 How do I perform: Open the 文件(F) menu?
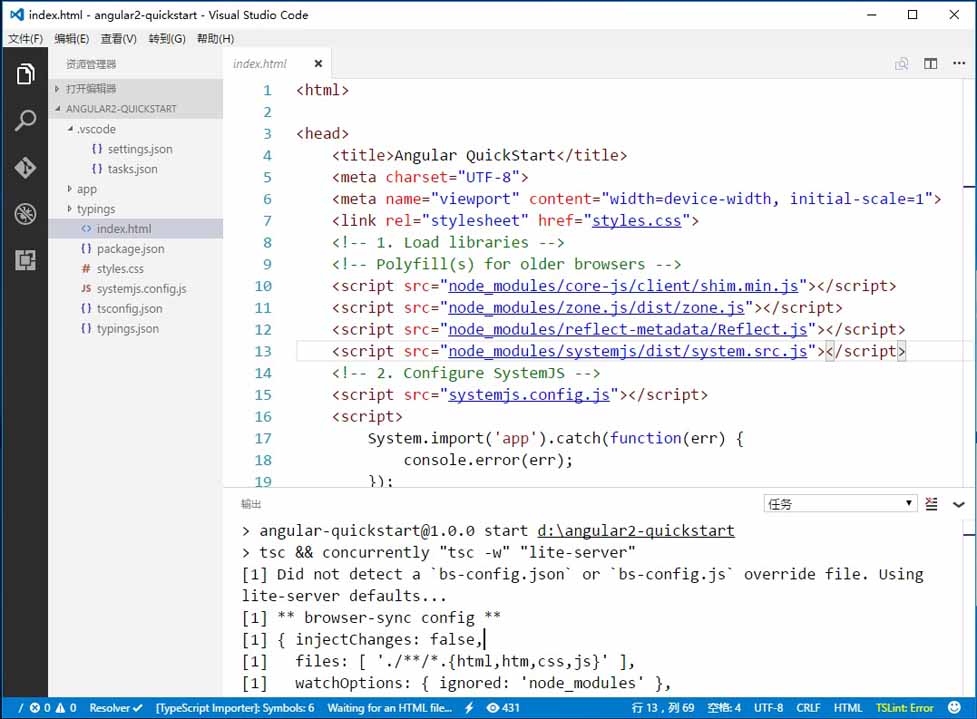click(x=25, y=39)
